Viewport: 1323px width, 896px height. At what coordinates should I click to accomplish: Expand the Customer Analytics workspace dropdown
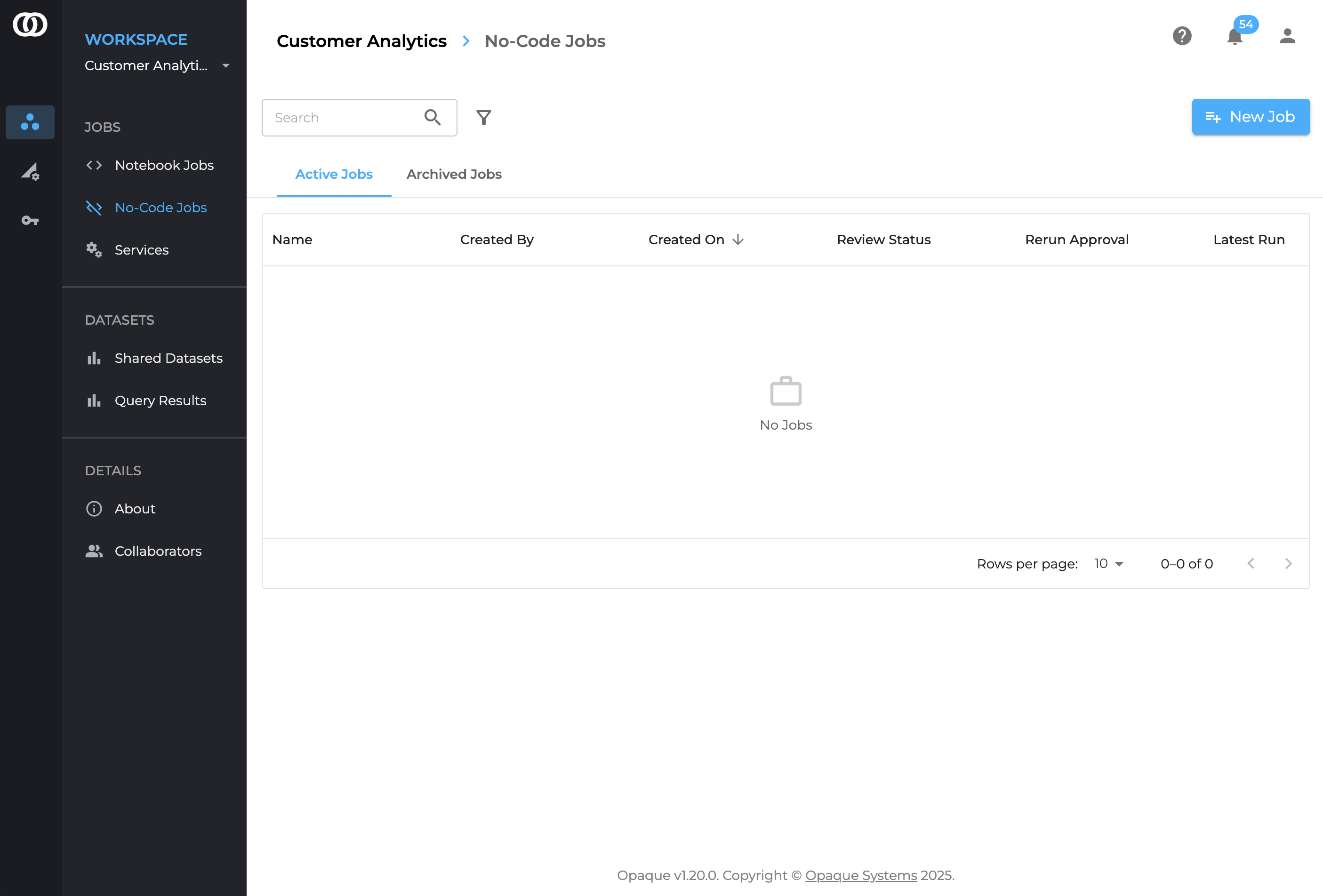click(x=225, y=66)
